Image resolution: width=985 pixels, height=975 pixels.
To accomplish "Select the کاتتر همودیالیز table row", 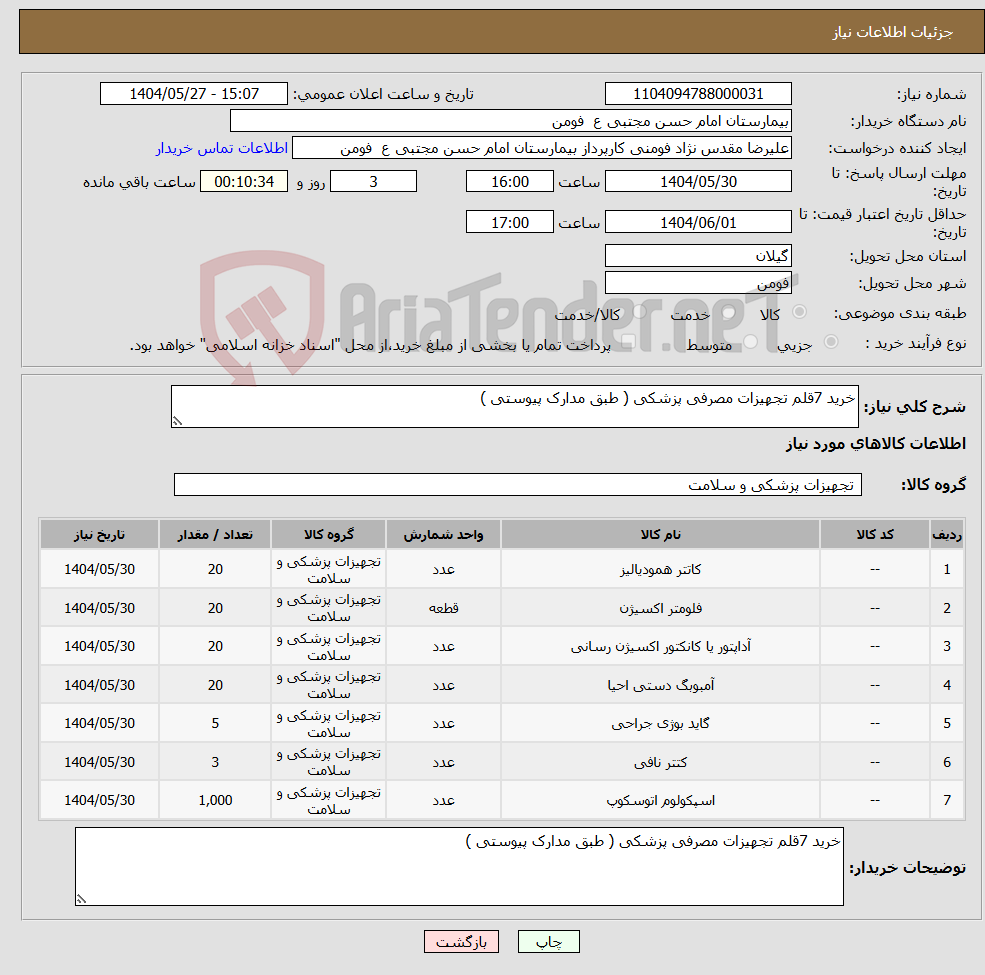I will click(500, 569).
